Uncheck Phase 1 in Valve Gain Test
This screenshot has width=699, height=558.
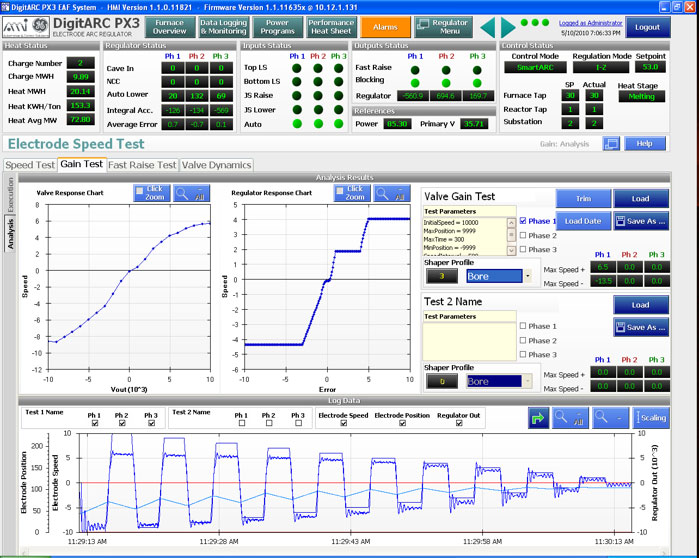pos(523,221)
